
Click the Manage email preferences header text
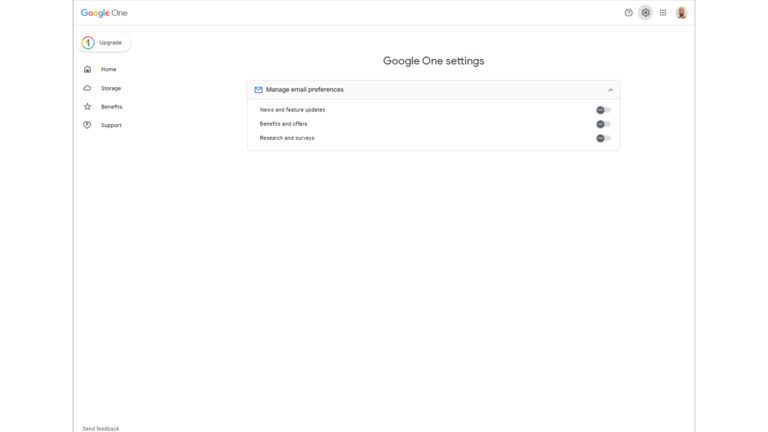[305, 90]
